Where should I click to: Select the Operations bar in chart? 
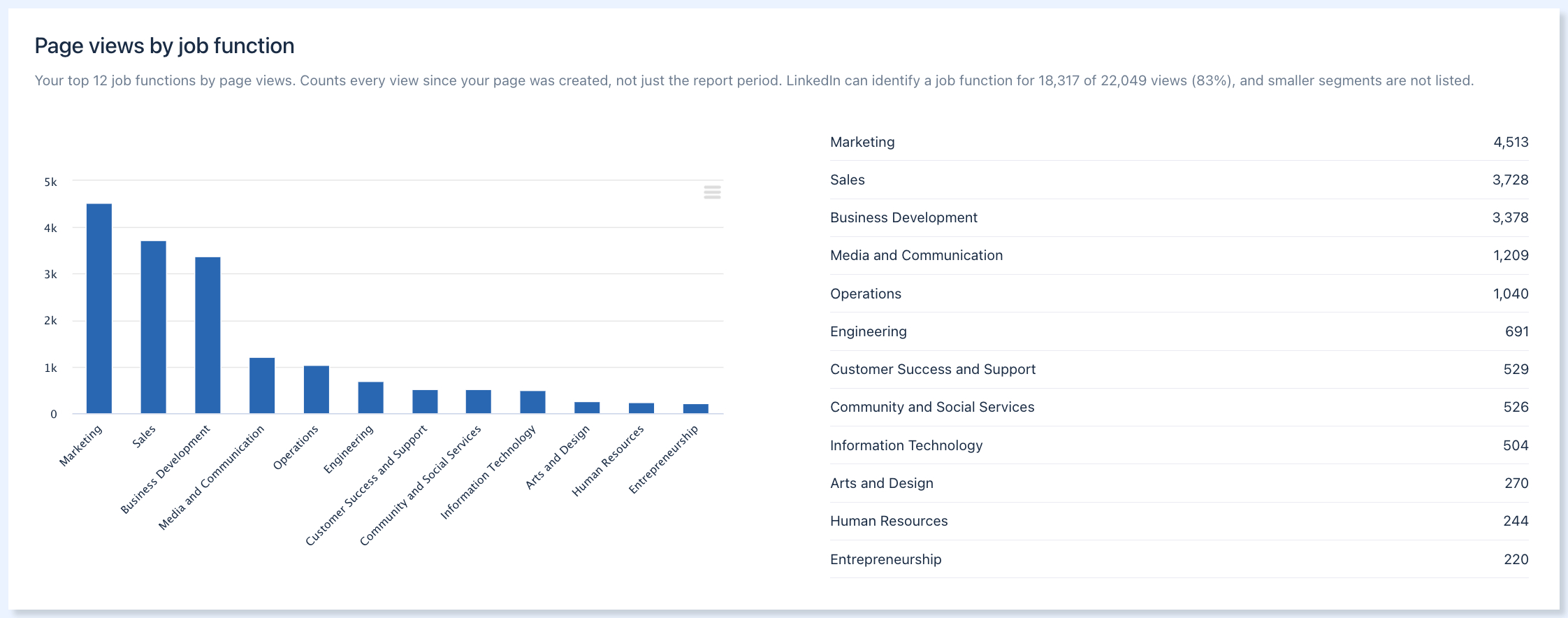[x=317, y=390]
